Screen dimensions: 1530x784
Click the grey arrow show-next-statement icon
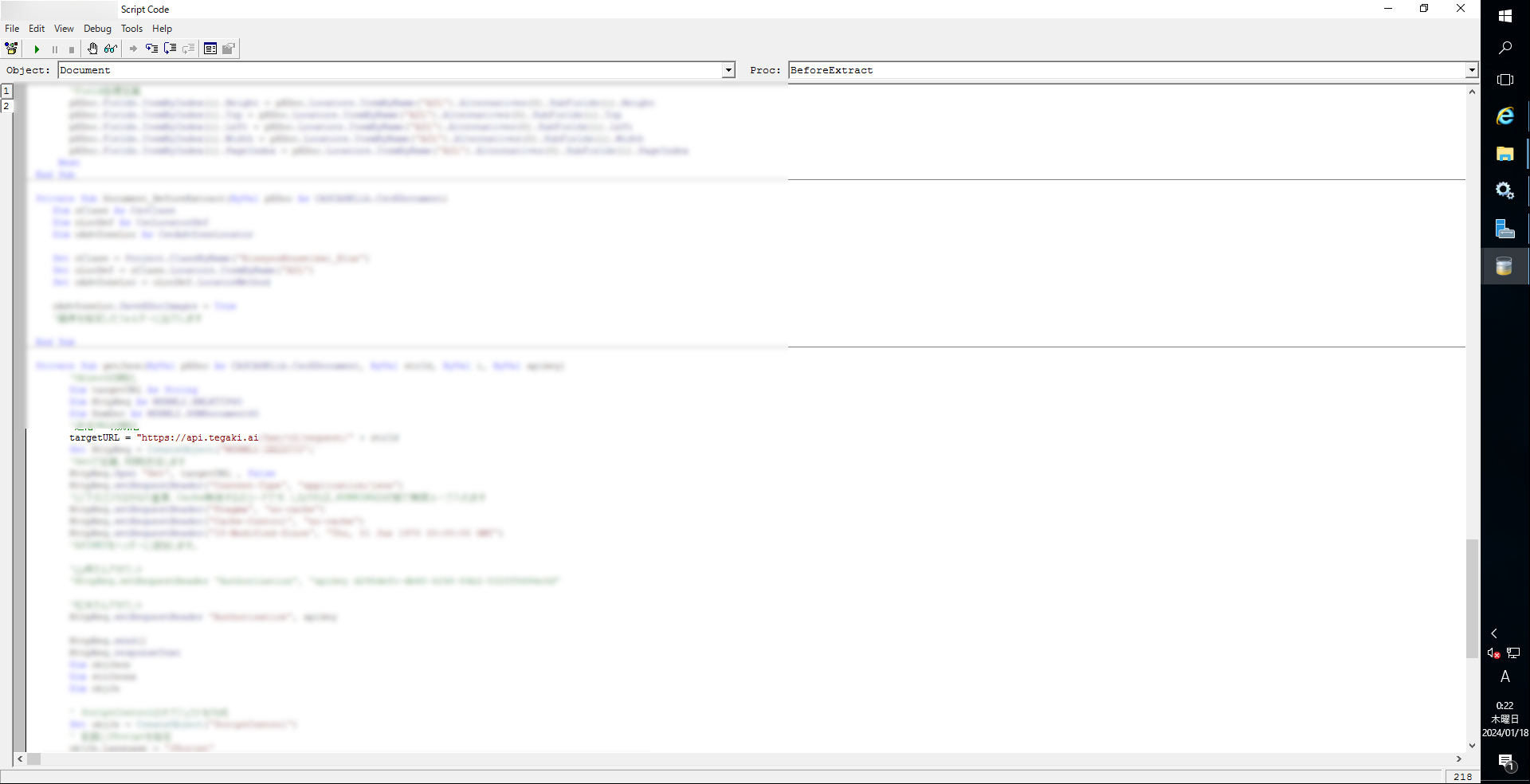point(133,49)
